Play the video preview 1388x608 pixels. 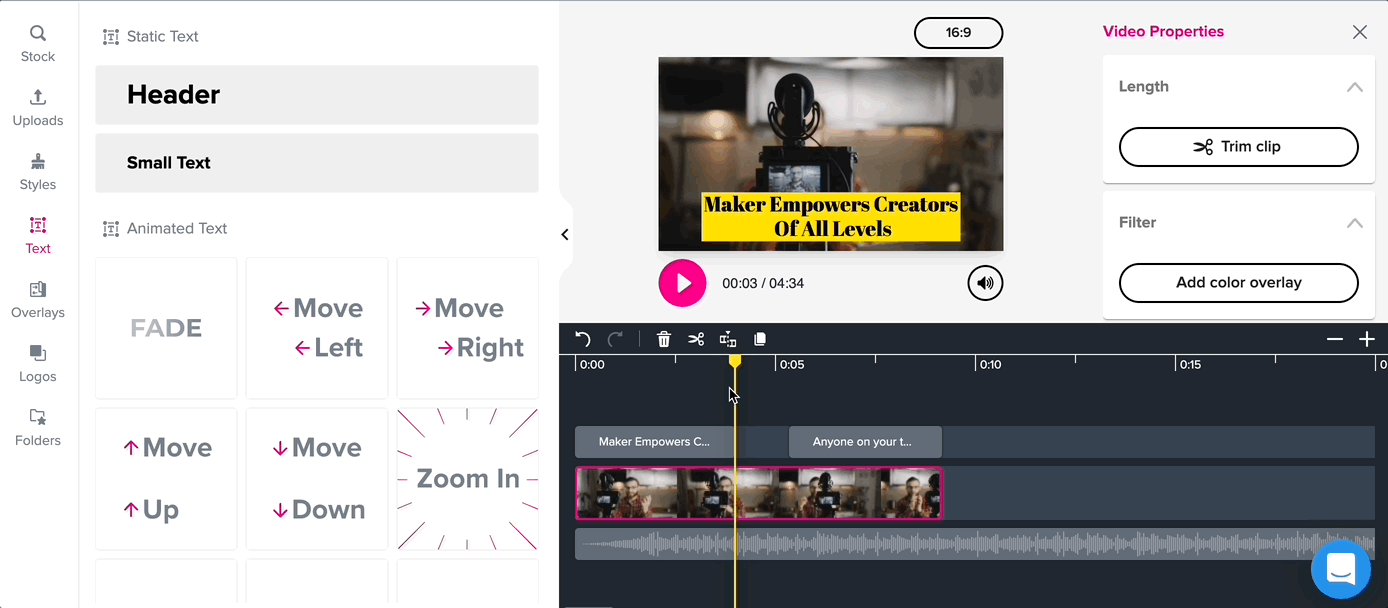(x=682, y=283)
